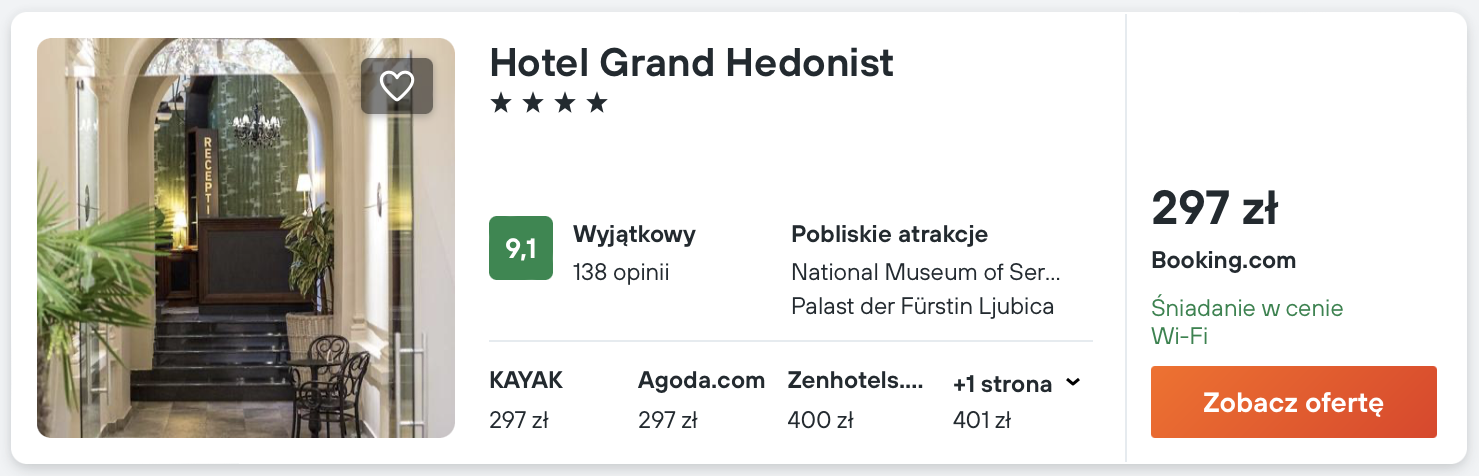Image resolution: width=1479 pixels, height=476 pixels.
Task: Click the green 9,1 rating badge
Action: (x=520, y=248)
